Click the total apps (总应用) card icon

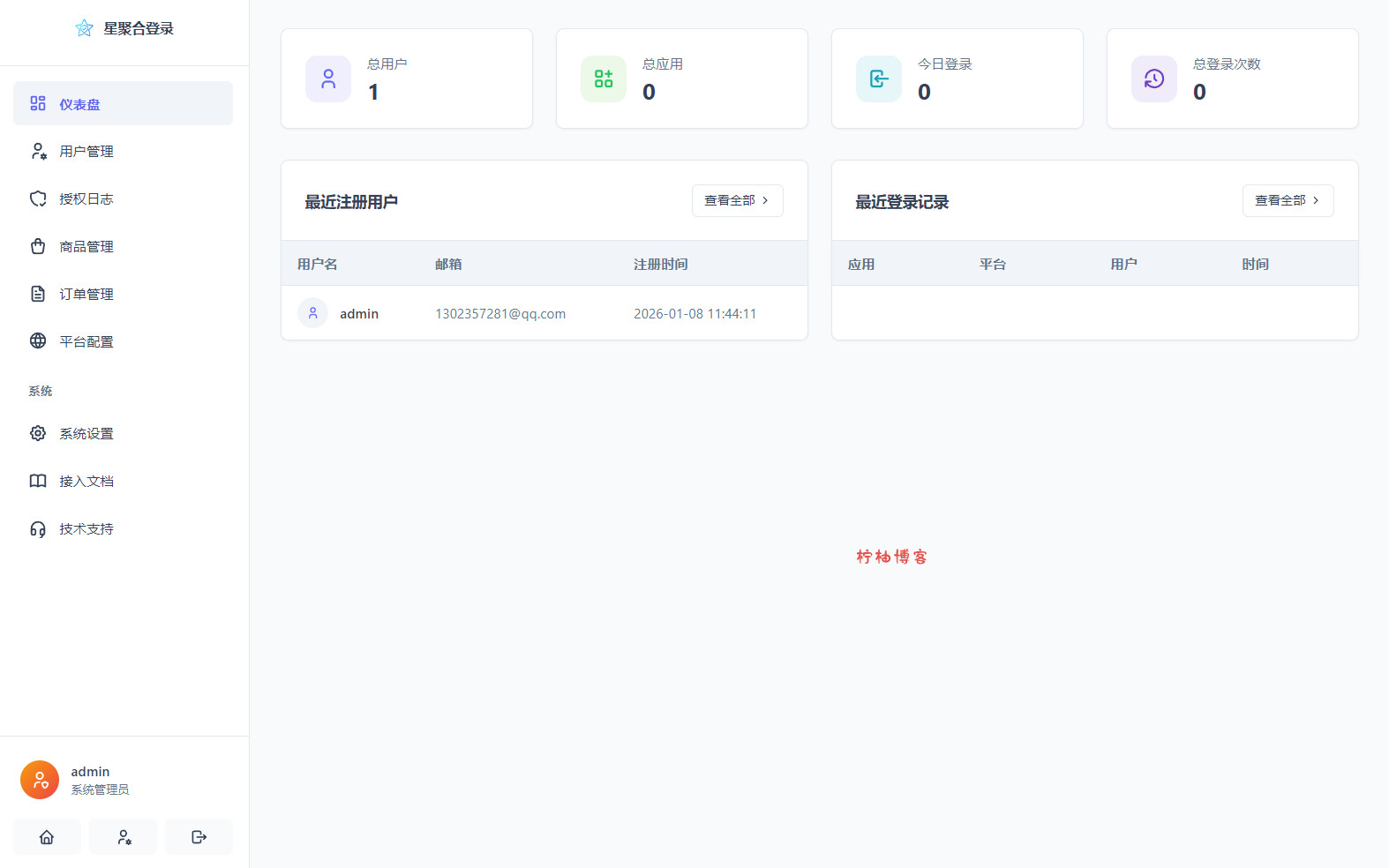click(604, 79)
